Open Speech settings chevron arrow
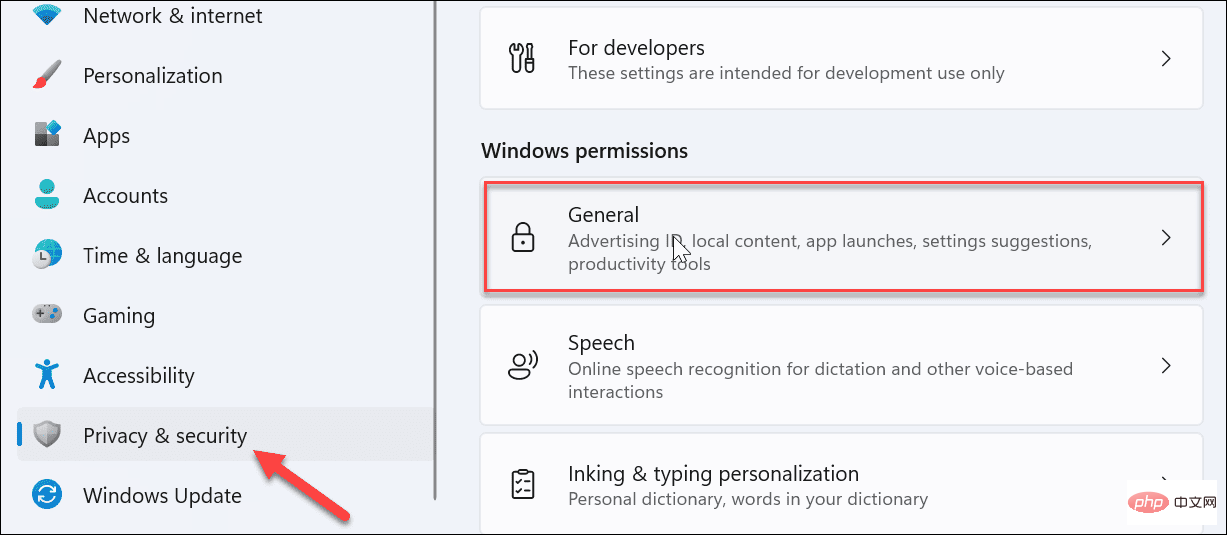Image resolution: width=1227 pixels, height=535 pixels. 1166,366
